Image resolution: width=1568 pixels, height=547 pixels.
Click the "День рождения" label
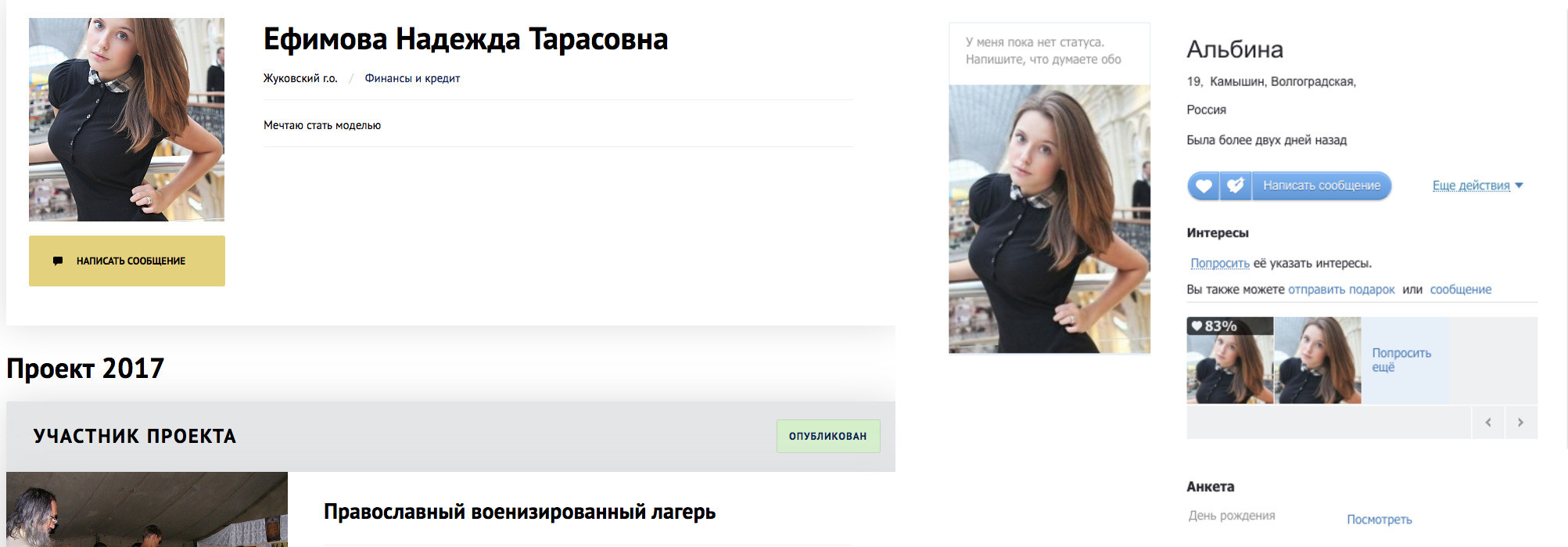click(1232, 516)
